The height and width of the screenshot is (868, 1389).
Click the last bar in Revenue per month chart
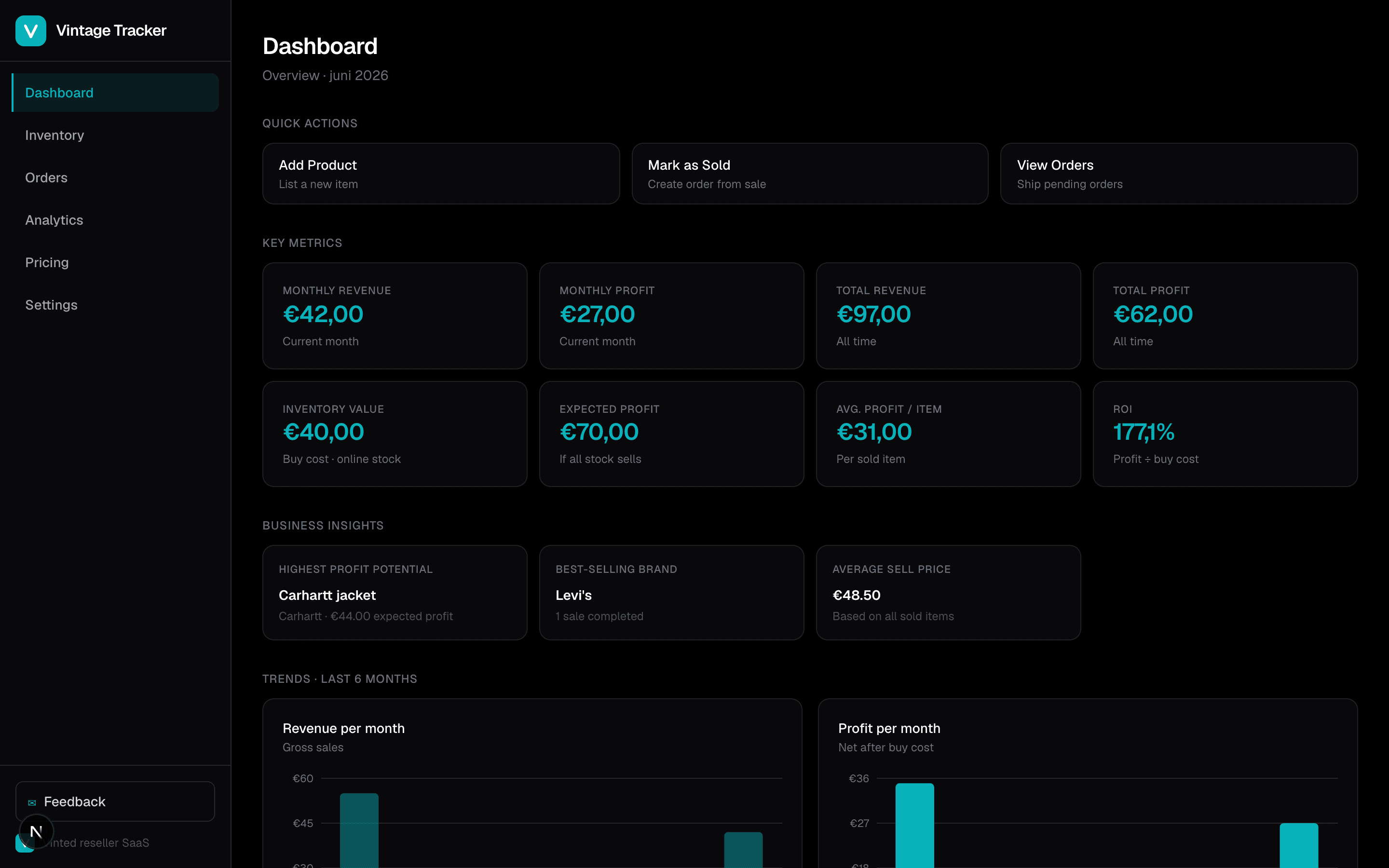point(743,850)
